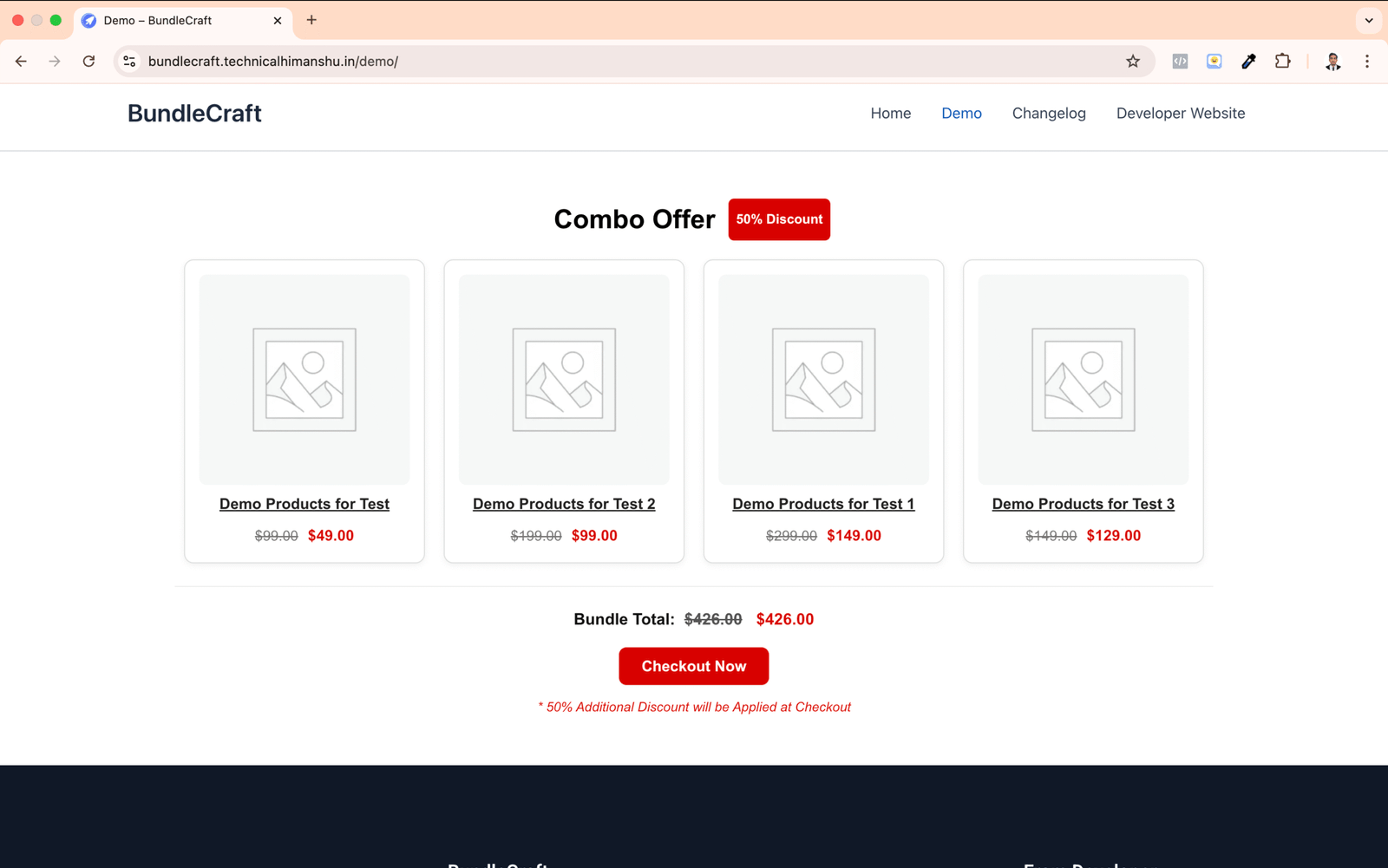Open the Changelog page

click(1048, 114)
